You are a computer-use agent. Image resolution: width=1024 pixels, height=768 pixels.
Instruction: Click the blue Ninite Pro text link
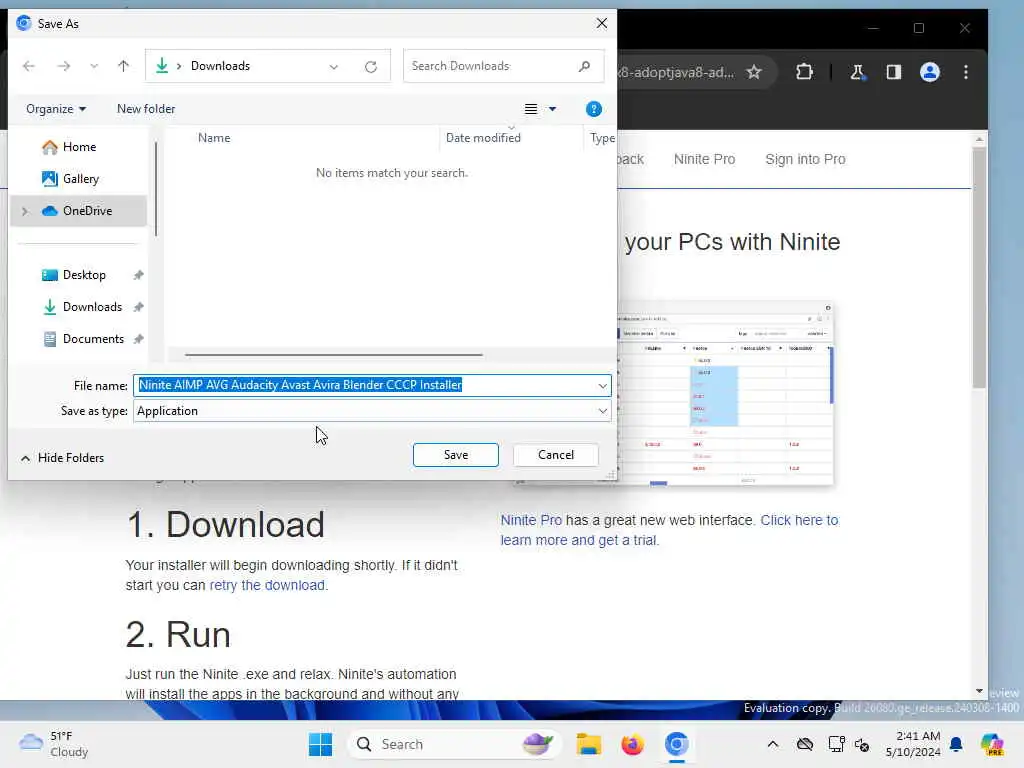click(x=531, y=520)
